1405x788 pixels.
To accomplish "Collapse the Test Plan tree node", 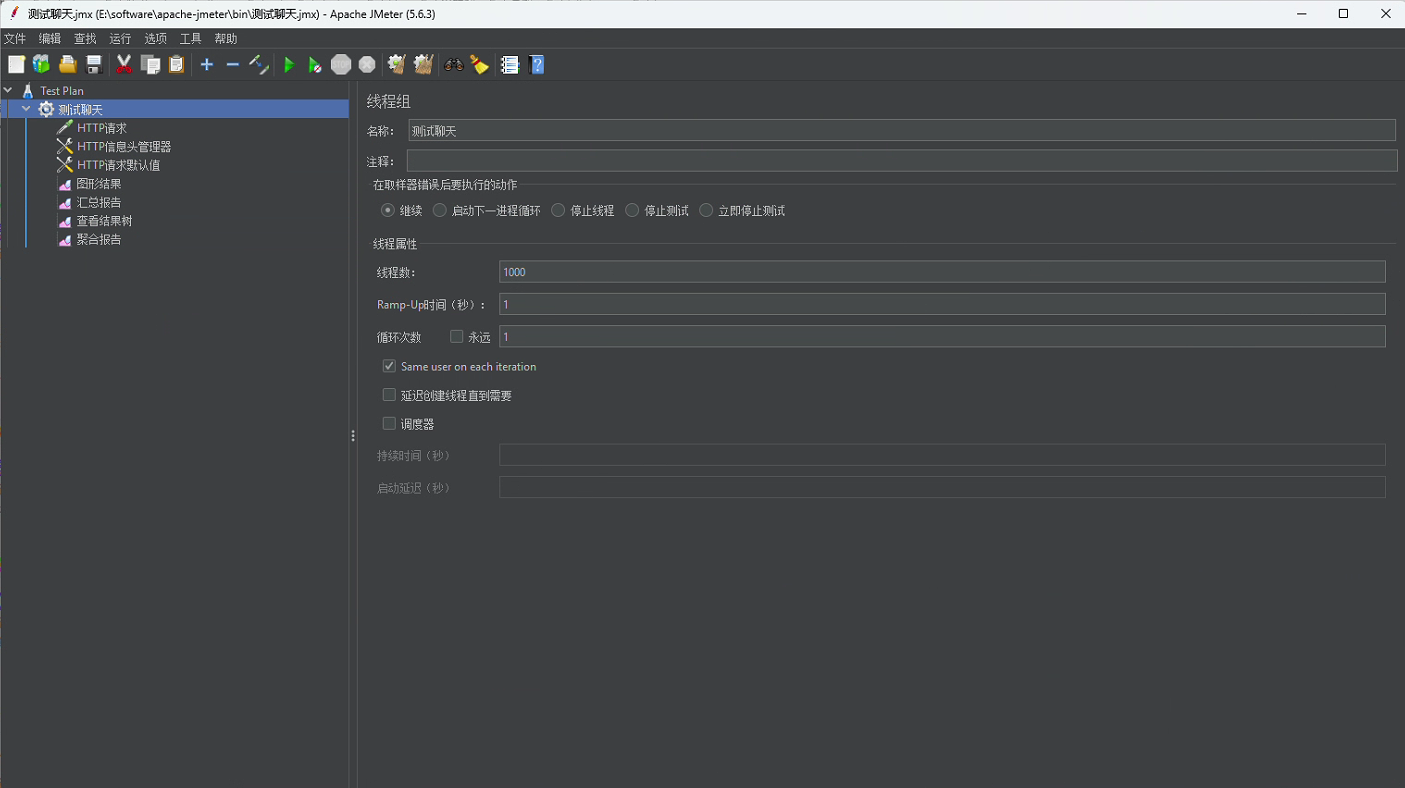I will [8, 91].
